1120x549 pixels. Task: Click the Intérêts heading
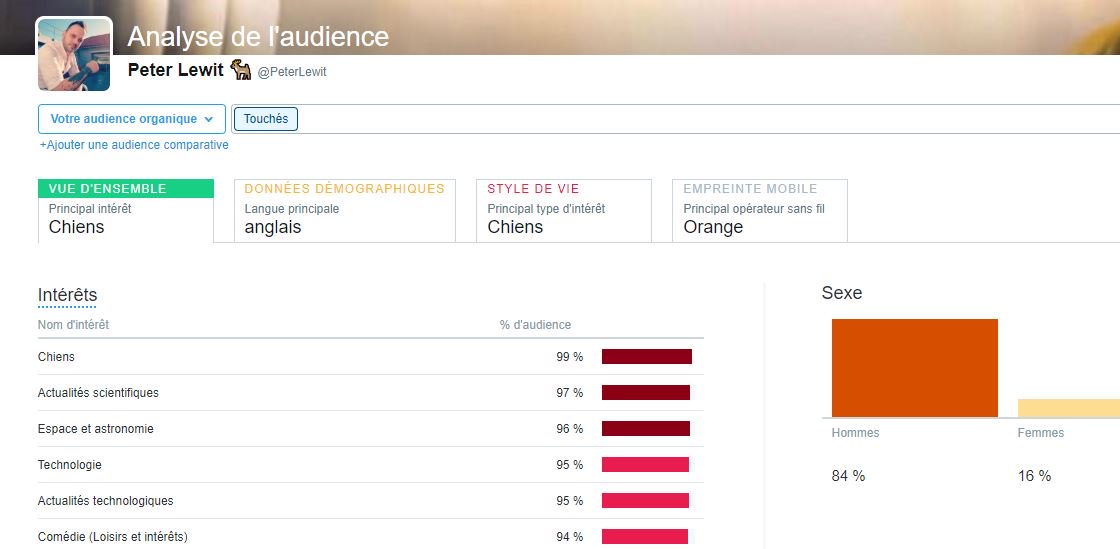(67, 295)
